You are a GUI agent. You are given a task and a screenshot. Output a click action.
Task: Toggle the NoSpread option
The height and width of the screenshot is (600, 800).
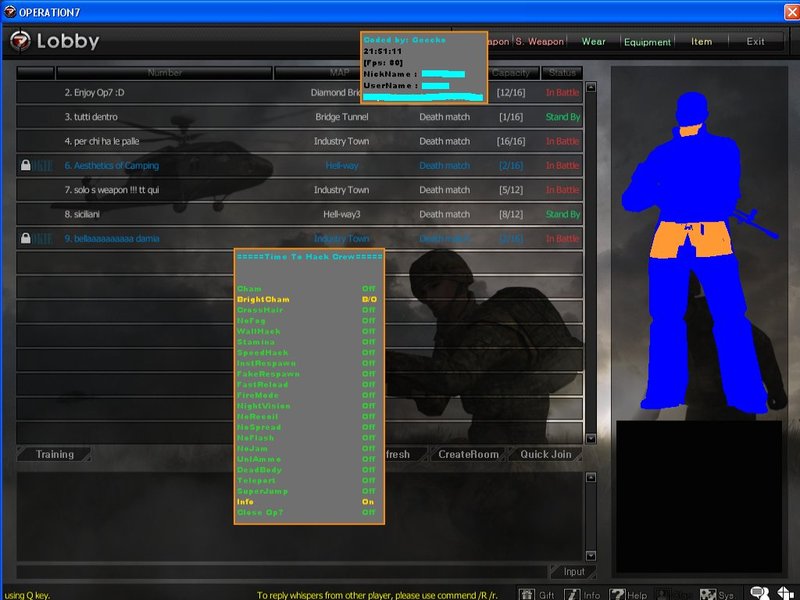[x=307, y=428]
